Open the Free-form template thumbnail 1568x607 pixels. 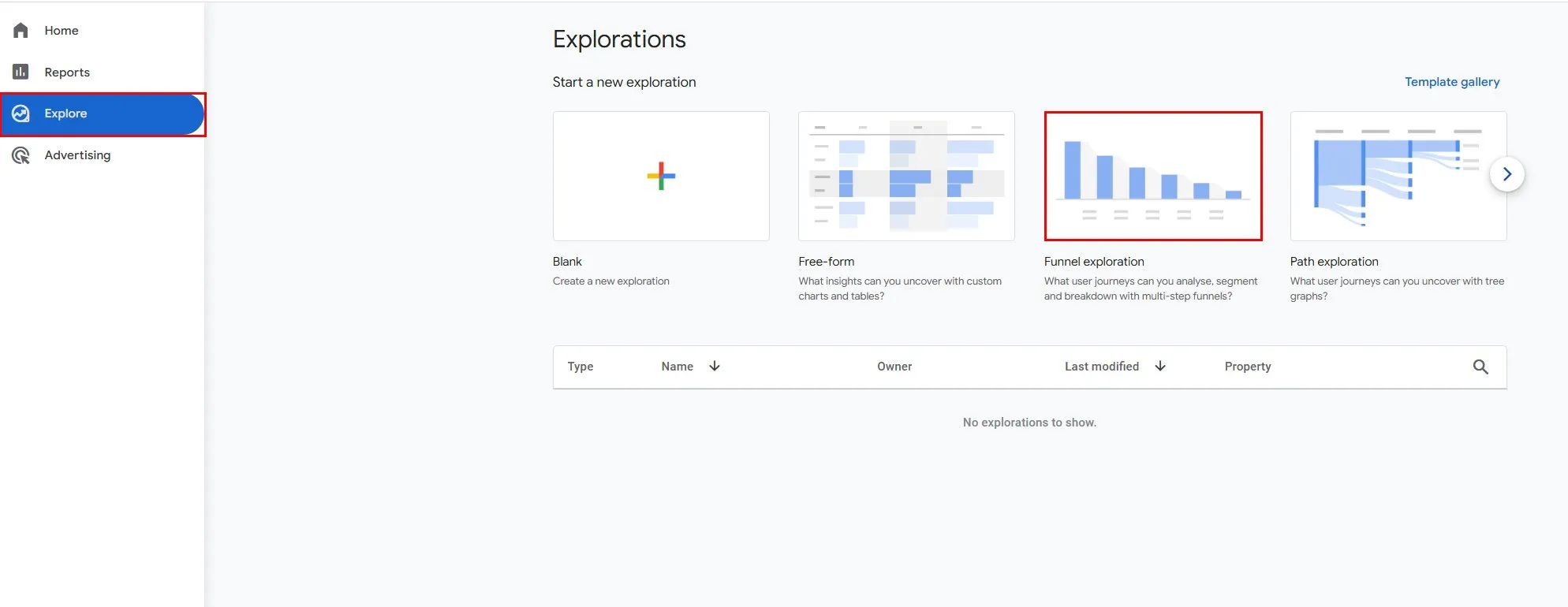[x=906, y=176]
